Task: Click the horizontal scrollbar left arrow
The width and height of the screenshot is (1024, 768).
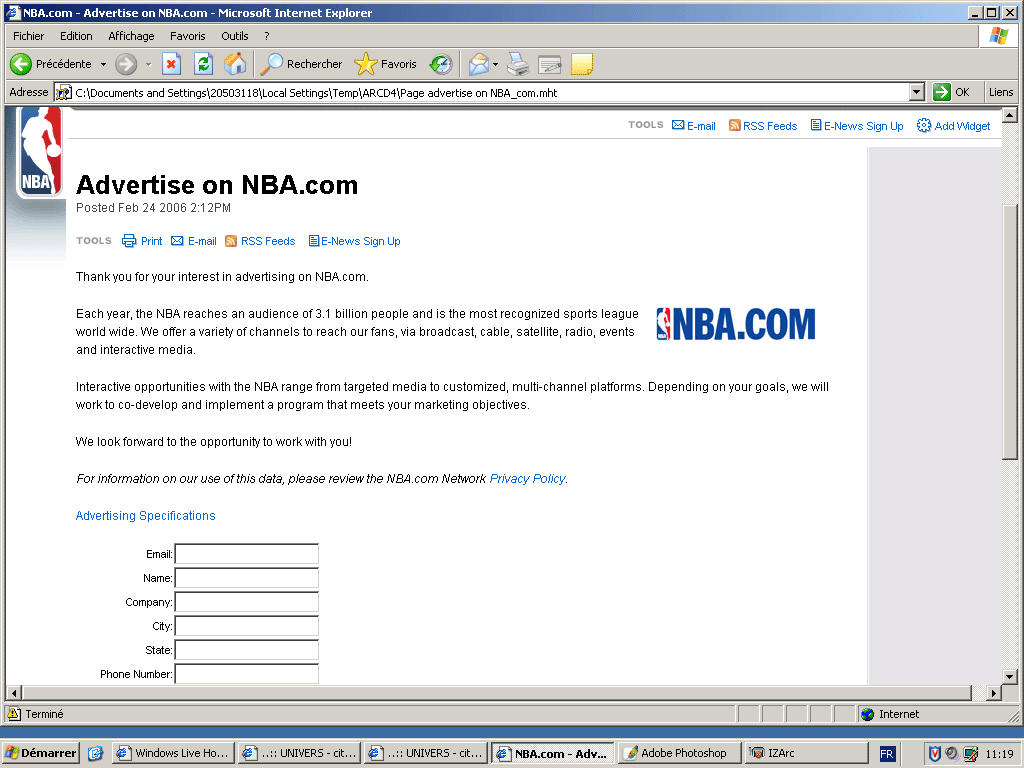Action: (x=14, y=693)
